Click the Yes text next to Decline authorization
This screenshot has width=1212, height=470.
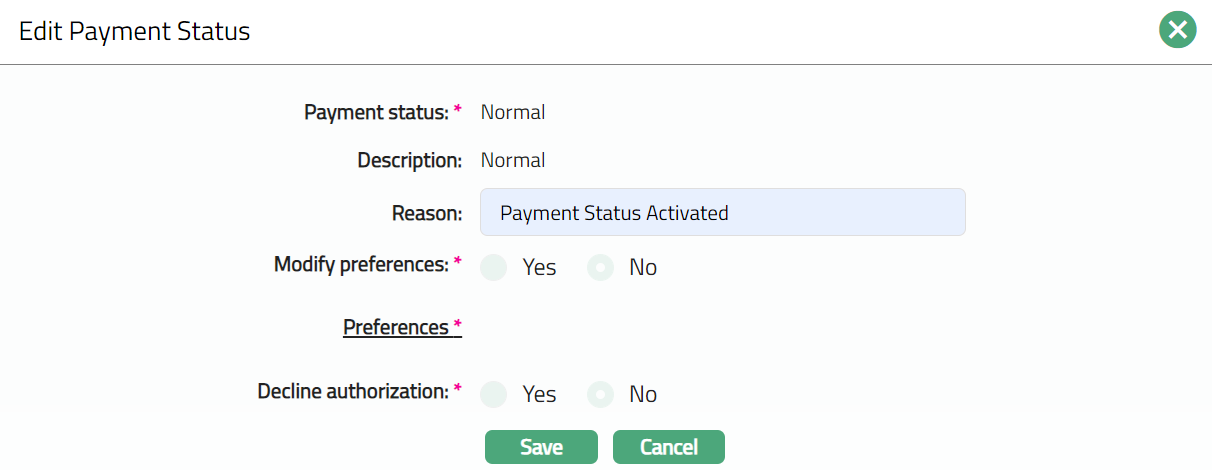[539, 394]
